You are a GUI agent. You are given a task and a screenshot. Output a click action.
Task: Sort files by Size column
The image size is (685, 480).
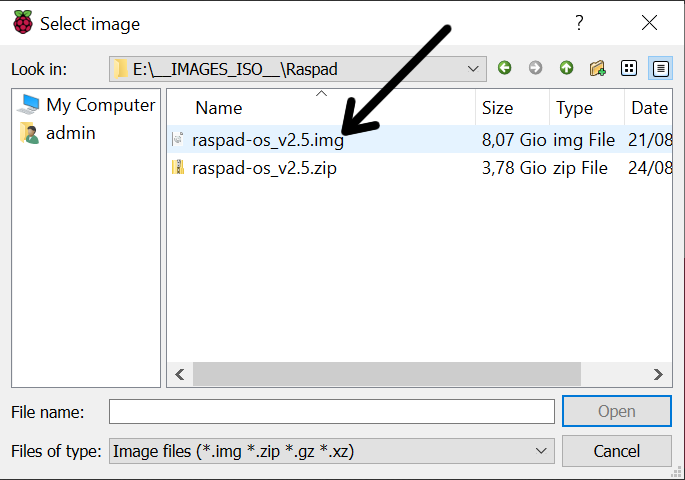(x=512, y=107)
